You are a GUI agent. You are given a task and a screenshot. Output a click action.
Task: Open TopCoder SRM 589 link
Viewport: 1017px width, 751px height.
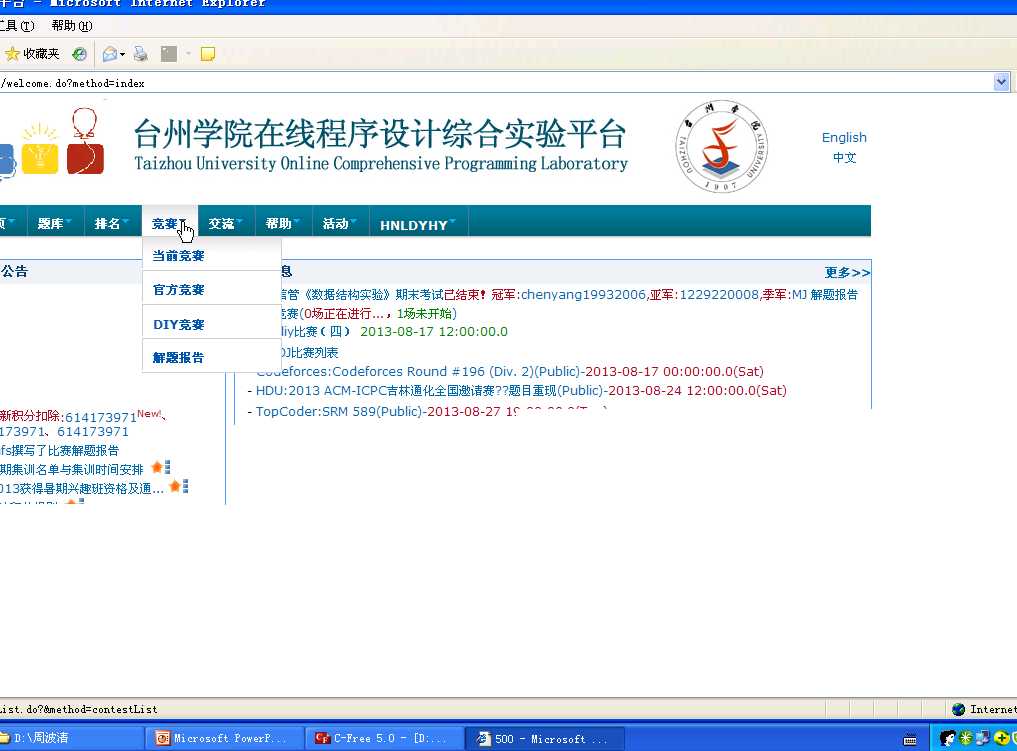click(431, 411)
